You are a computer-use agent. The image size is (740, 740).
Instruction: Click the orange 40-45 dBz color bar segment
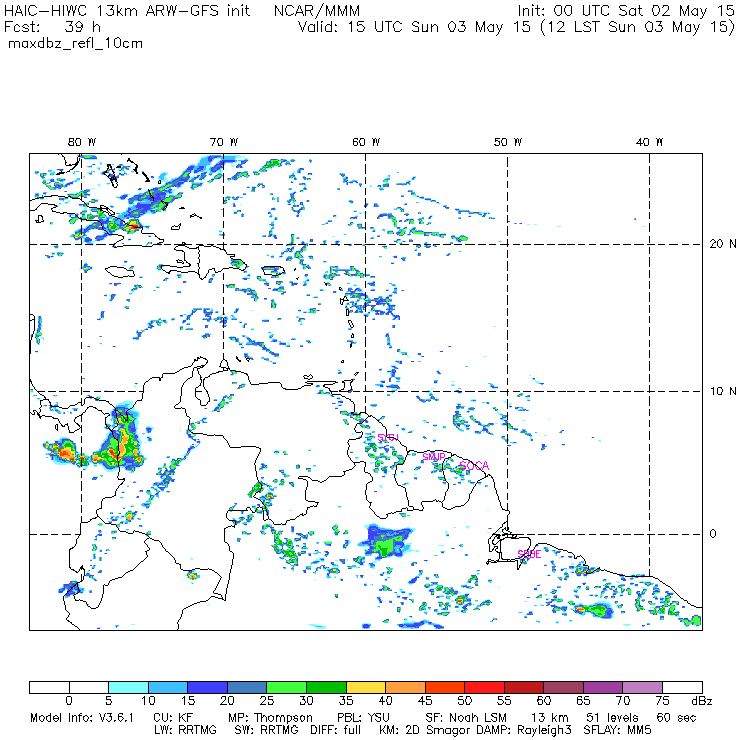coord(405,687)
